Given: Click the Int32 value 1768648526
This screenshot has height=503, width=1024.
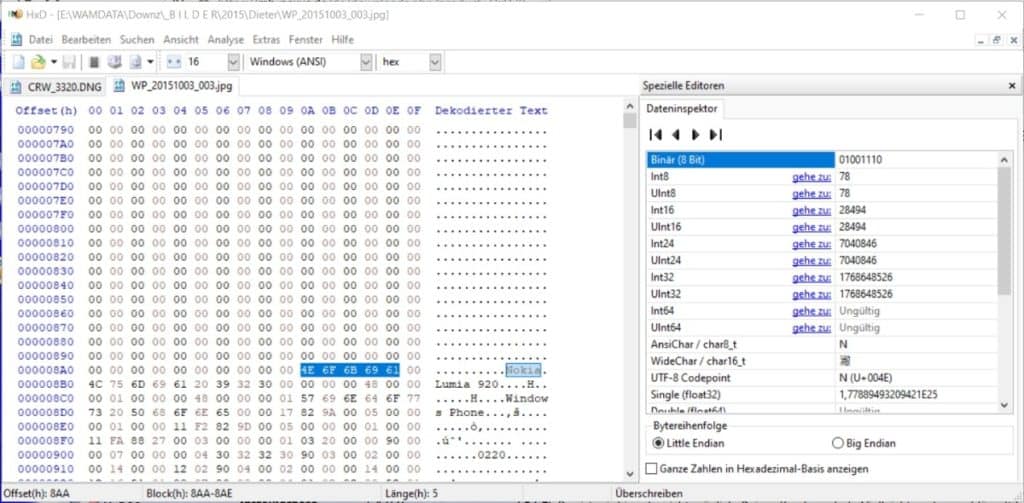Looking at the screenshot, I should coord(865,277).
